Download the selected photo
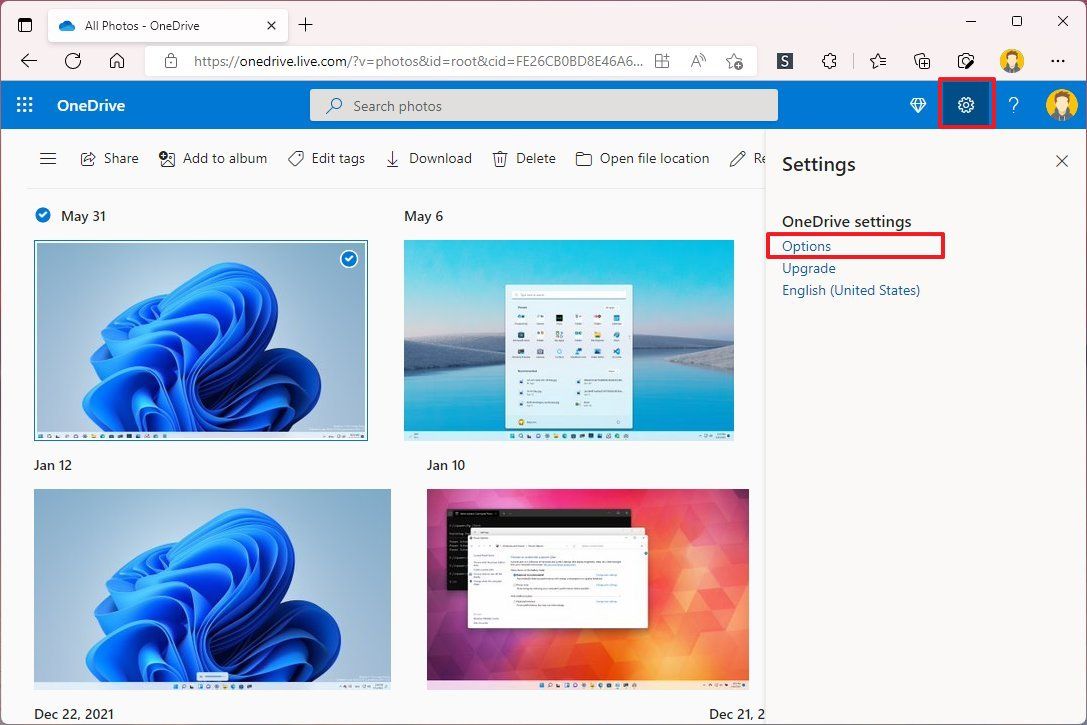The height and width of the screenshot is (725, 1087). click(x=428, y=158)
